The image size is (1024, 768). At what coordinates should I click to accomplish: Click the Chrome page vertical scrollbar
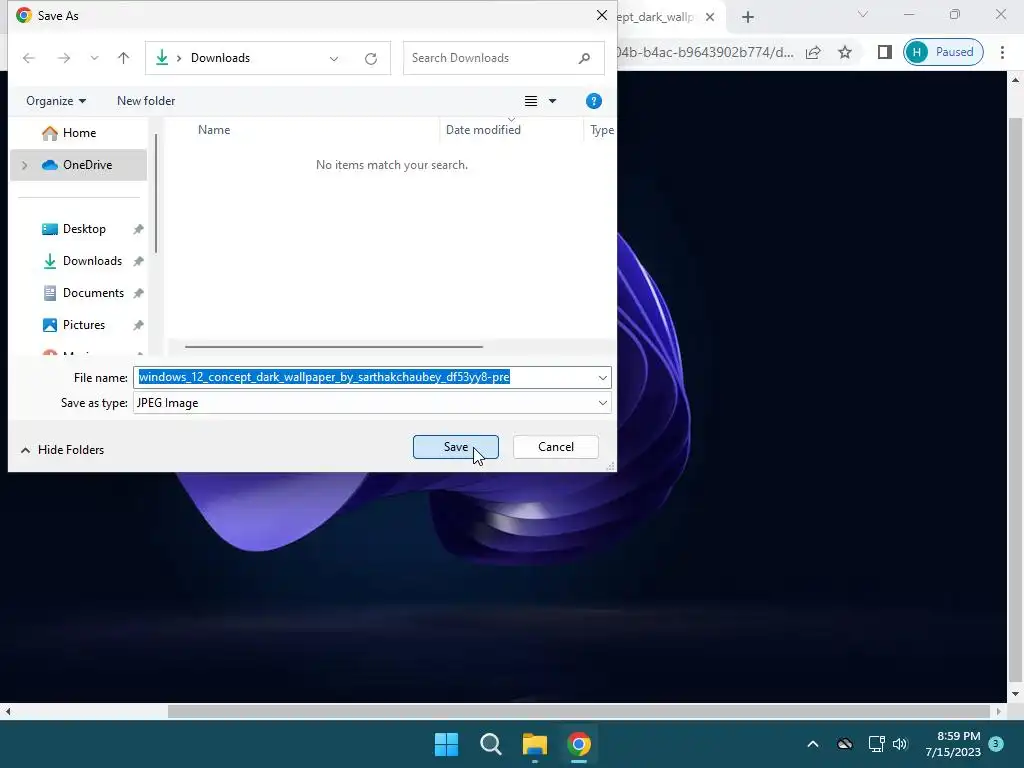click(1015, 402)
